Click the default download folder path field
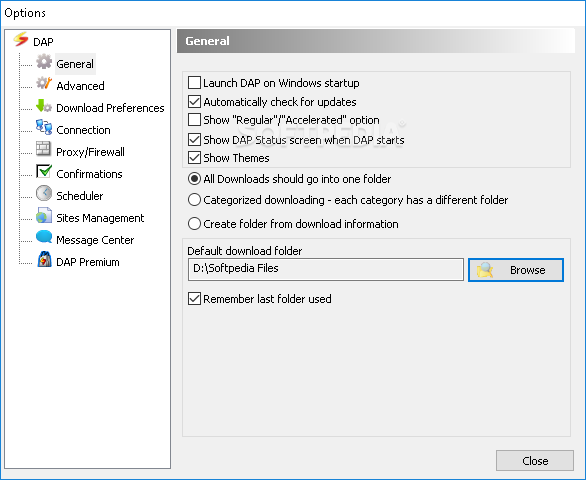Viewport: 586px width, 480px height. coord(326,269)
